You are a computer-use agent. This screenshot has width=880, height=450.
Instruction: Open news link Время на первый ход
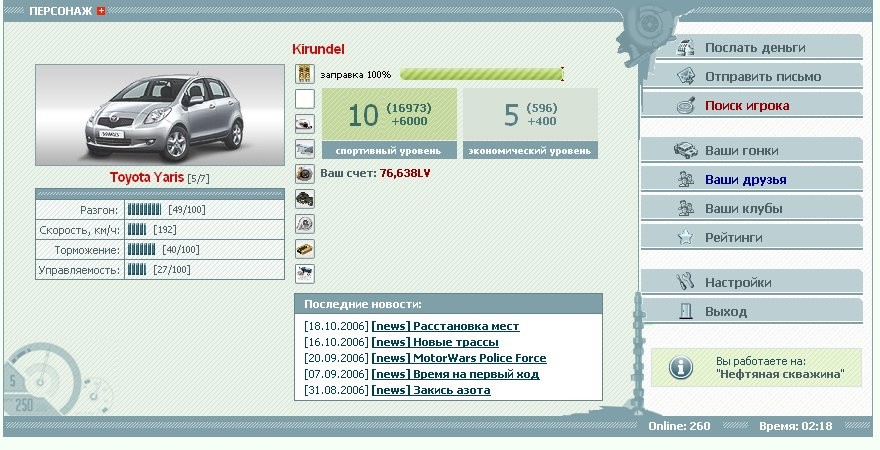(455, 374)
